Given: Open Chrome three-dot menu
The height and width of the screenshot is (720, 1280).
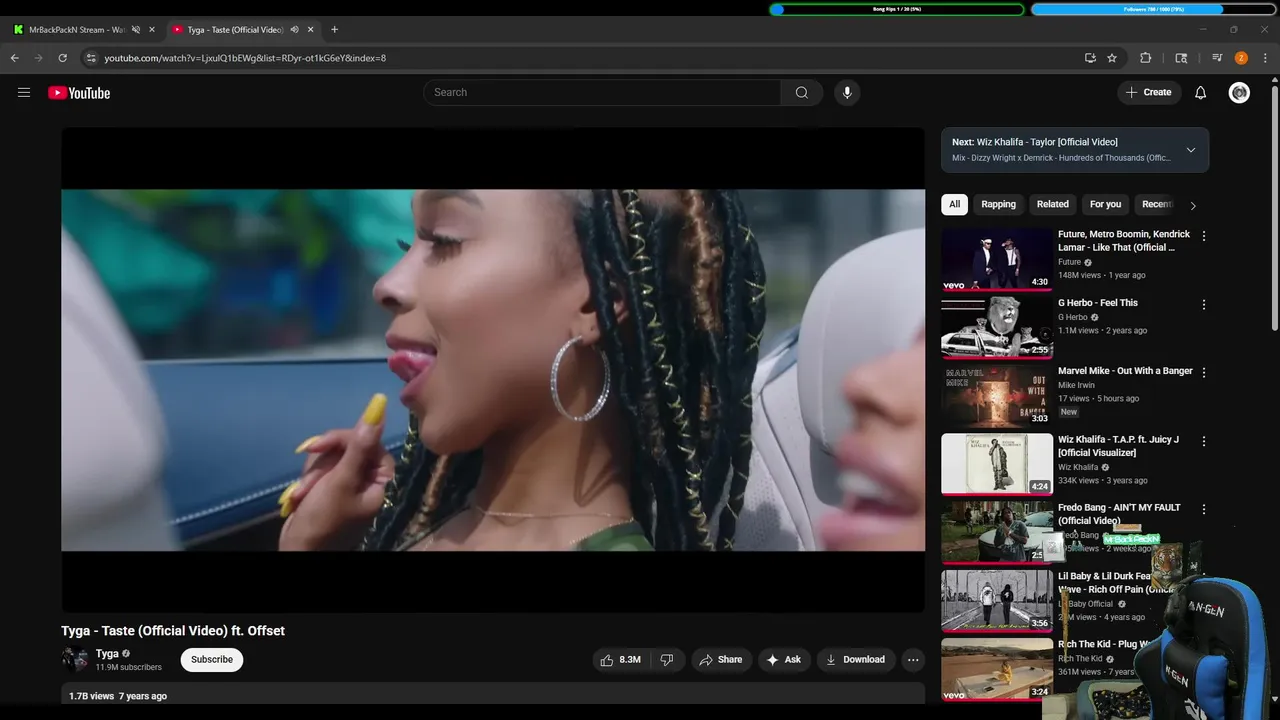Looking at the screenshot, I should pos(1266,58).
